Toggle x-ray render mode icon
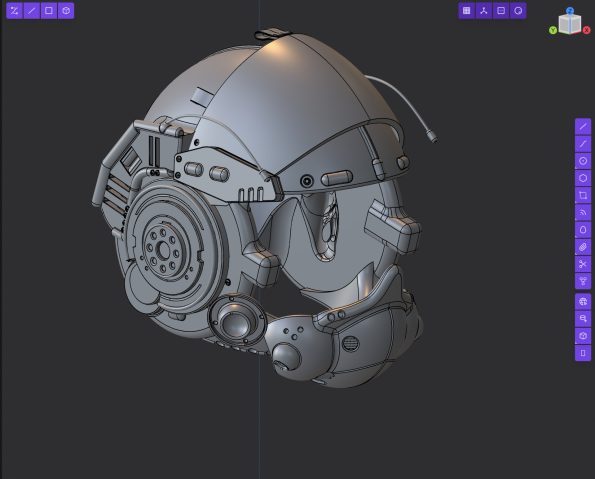 click(x=518, y=11)
